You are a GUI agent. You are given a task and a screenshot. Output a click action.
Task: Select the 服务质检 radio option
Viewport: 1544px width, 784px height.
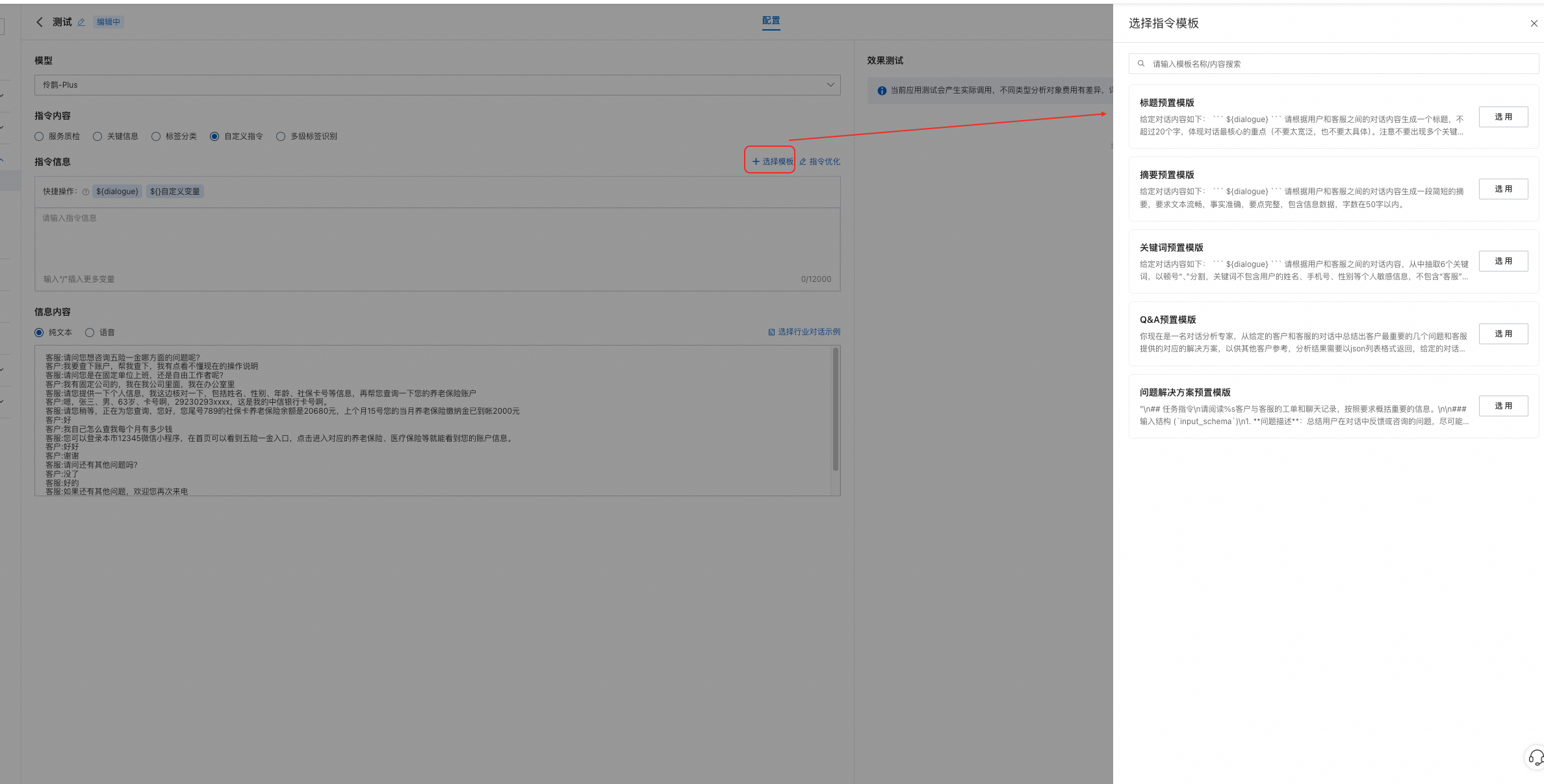pyautogui.click(x=39, y=136)
